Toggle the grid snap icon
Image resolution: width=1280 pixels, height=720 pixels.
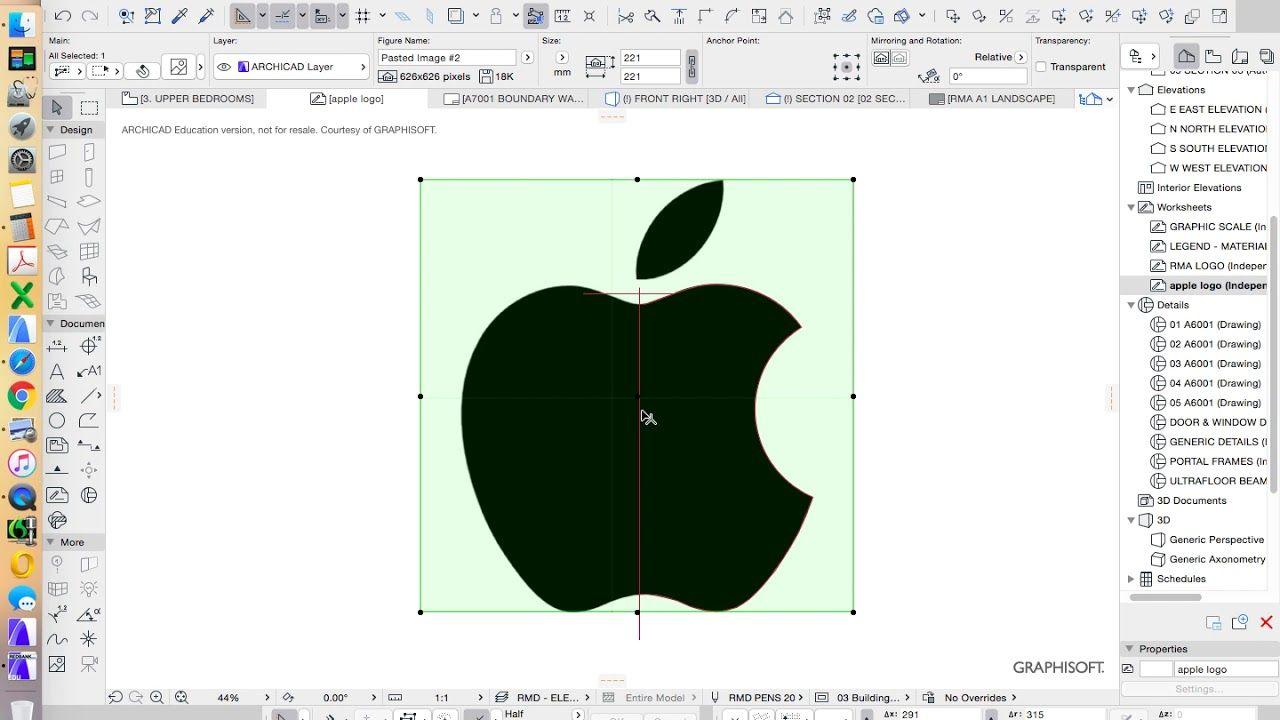pyautogui.click(x=362, y=15)
